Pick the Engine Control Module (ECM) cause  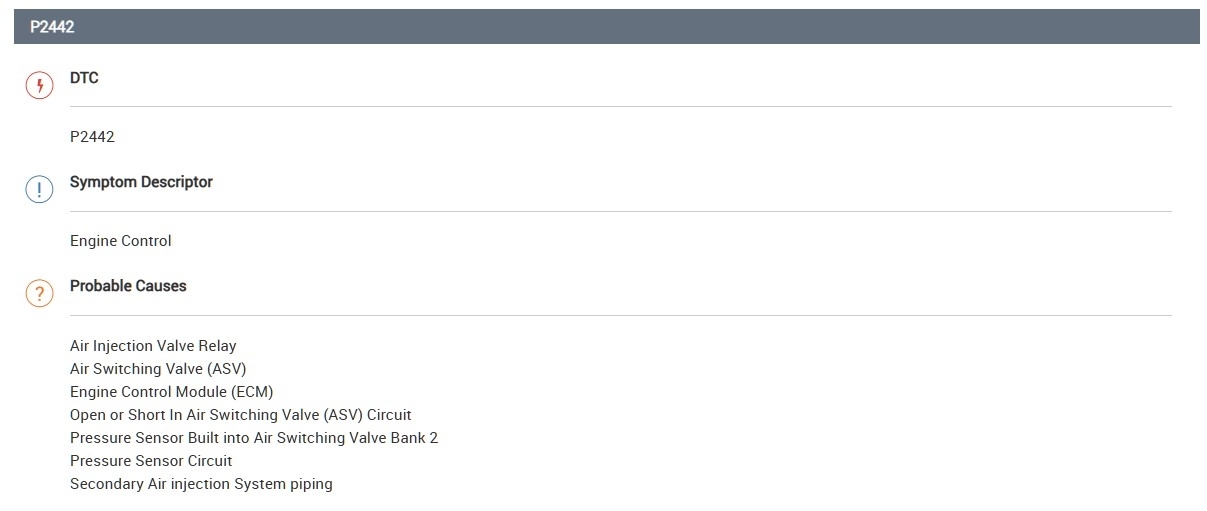pos(171,392)
